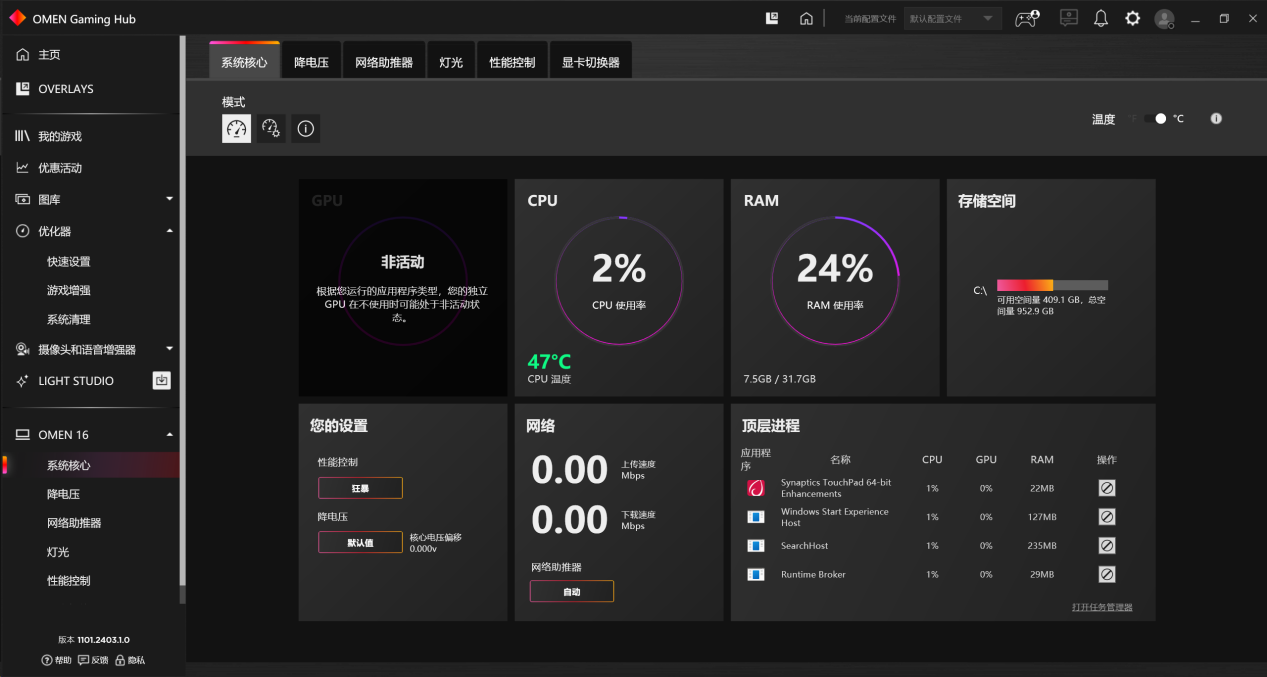Block the Synaptics TouchPad process

tap(1106, 488)
